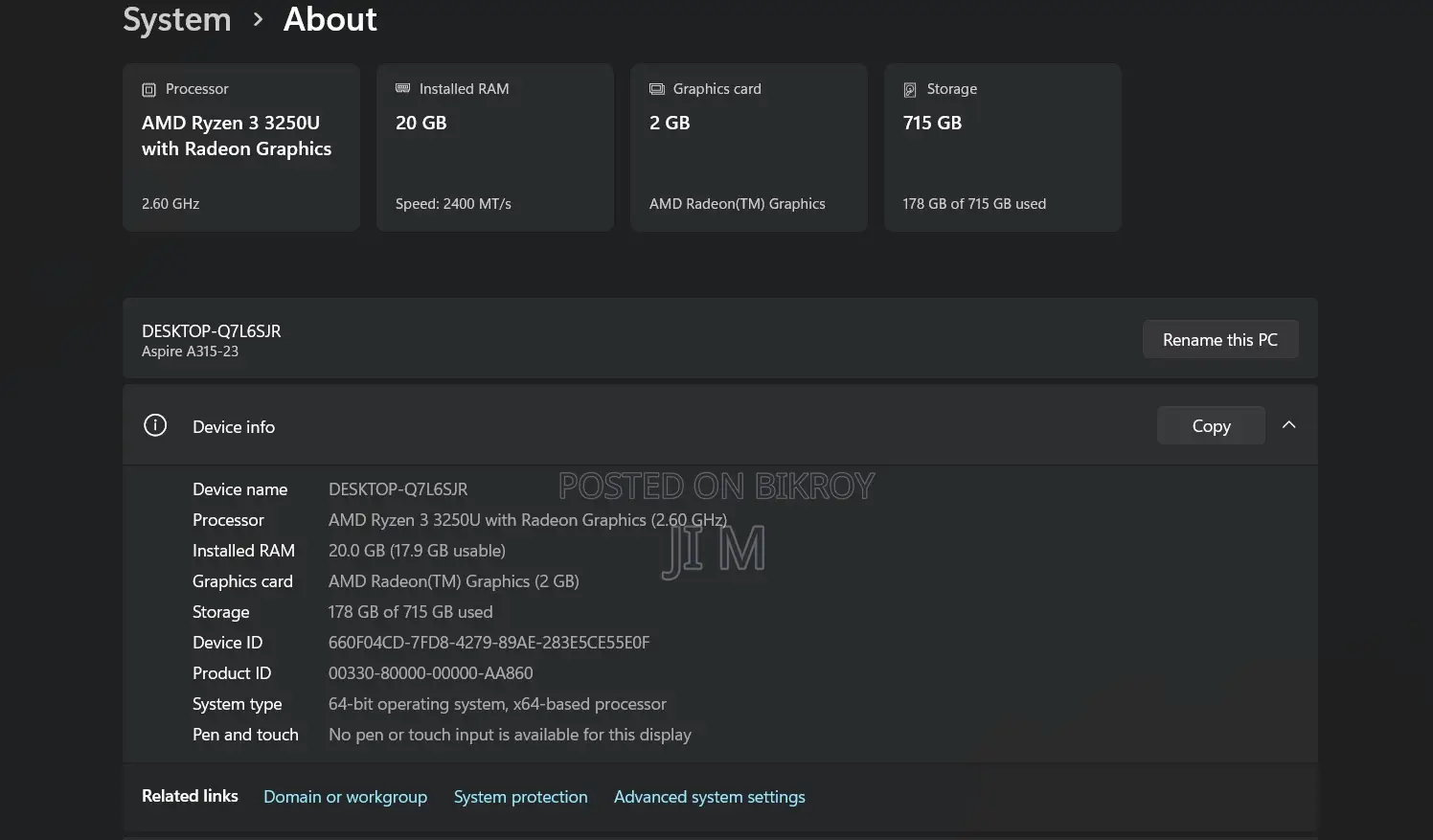
Task: Go back to System breadcrumb
Action: point(177,19)
